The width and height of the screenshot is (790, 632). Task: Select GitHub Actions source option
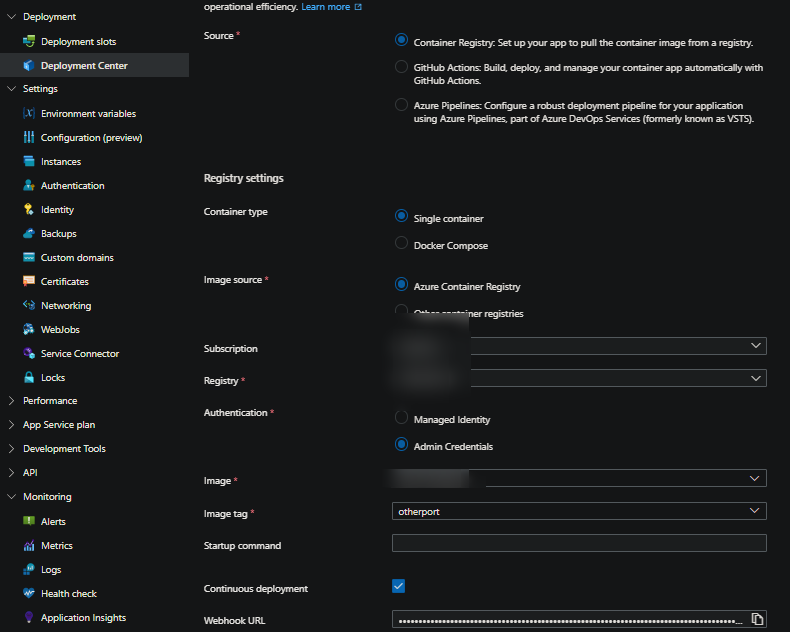[401, 67]
